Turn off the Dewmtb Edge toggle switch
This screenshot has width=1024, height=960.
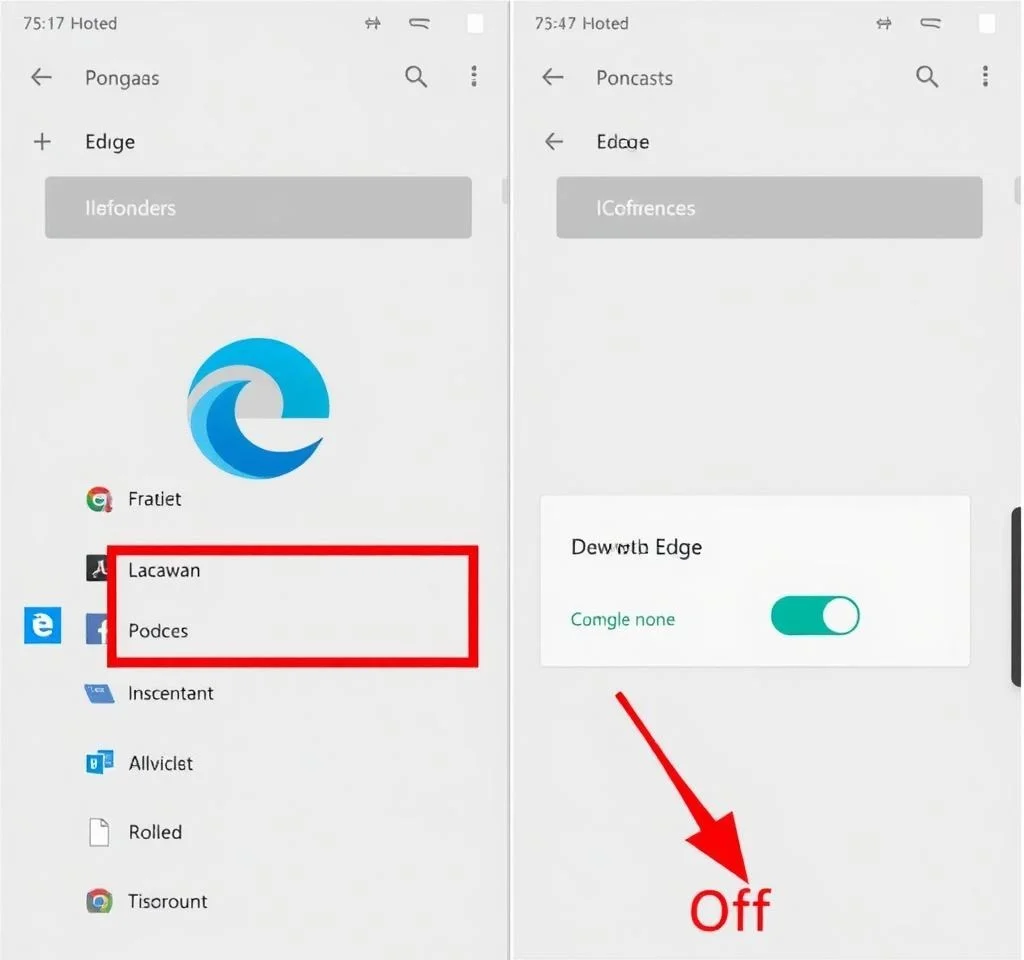click(x=814, y=616)
